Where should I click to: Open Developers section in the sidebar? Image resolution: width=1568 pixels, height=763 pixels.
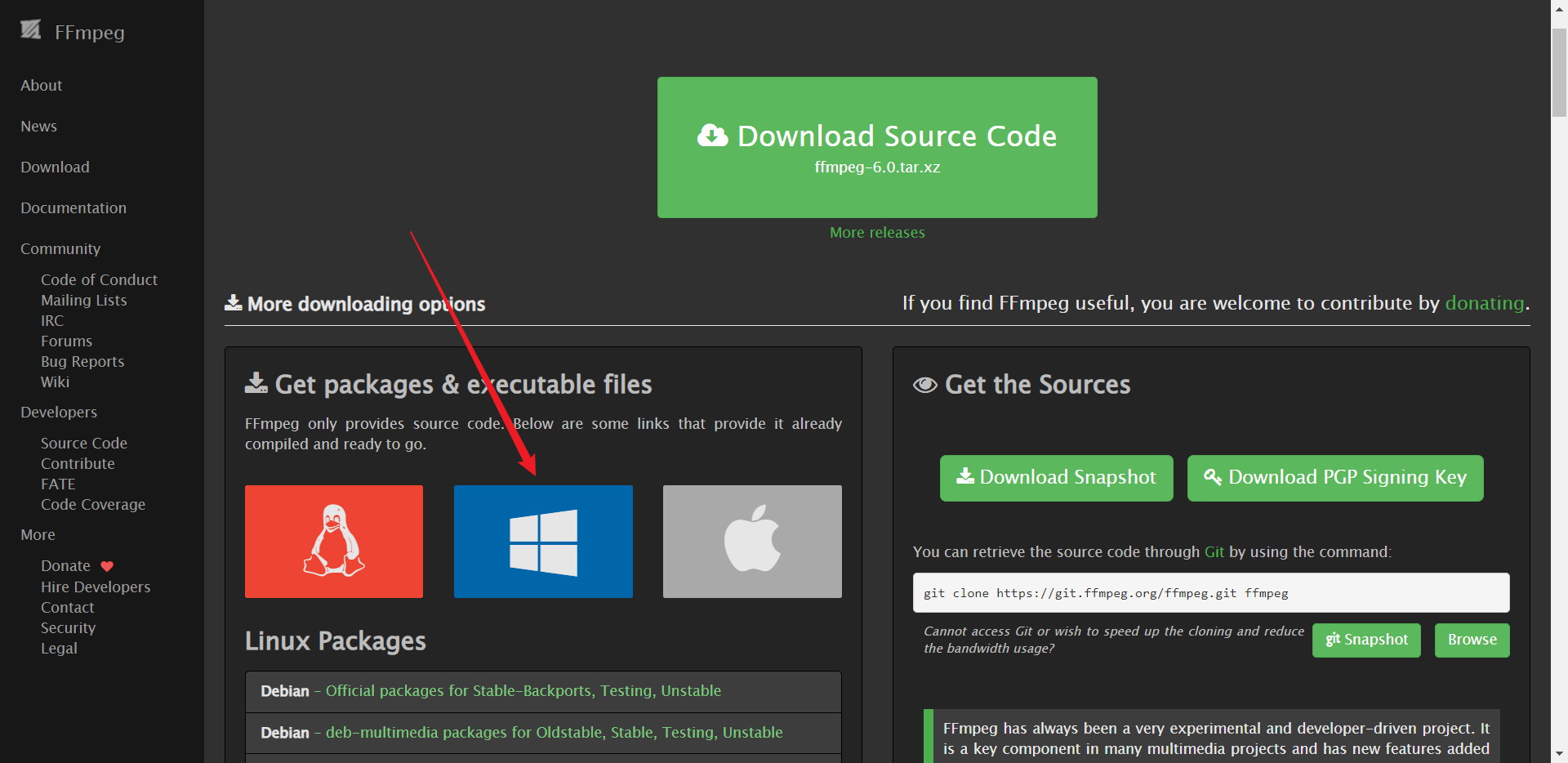point(59,413)
